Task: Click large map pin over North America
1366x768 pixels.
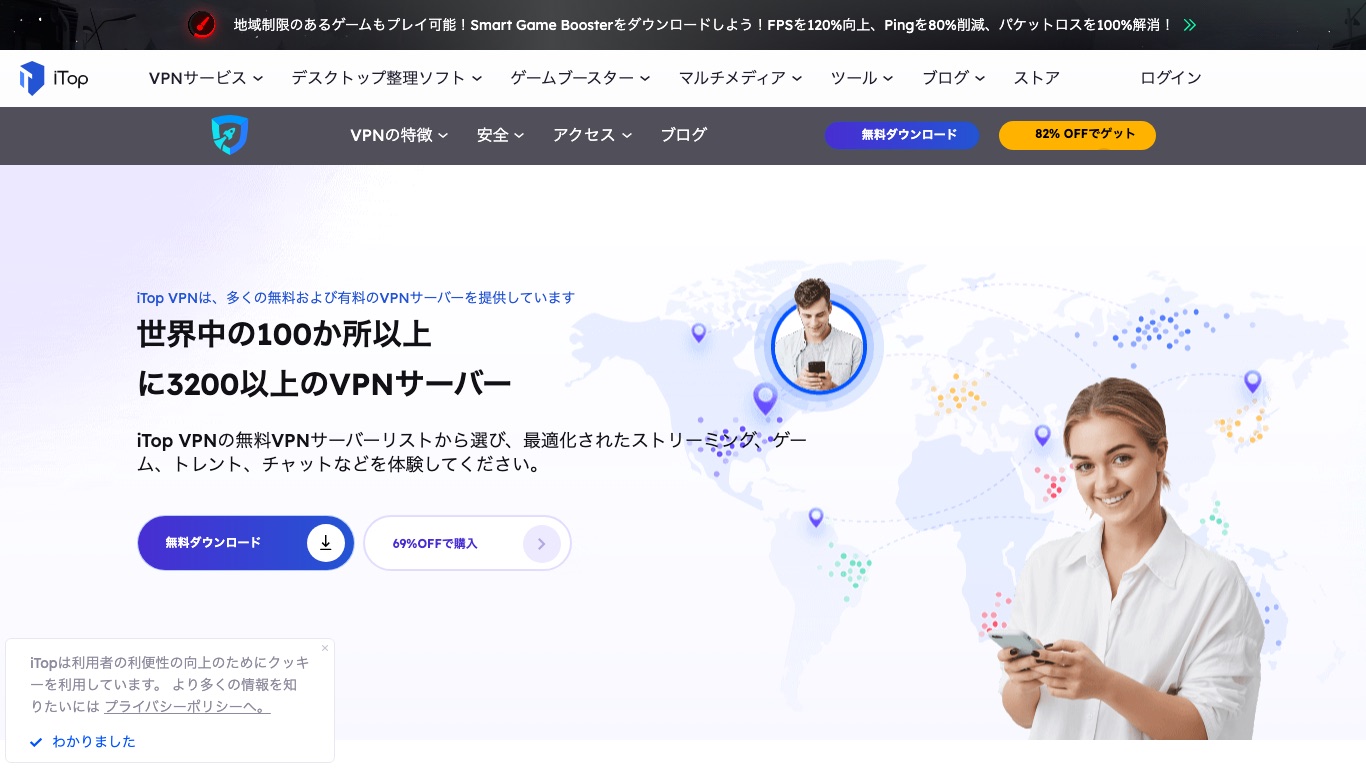Action: pyautogui.click(x=765, y=399)
